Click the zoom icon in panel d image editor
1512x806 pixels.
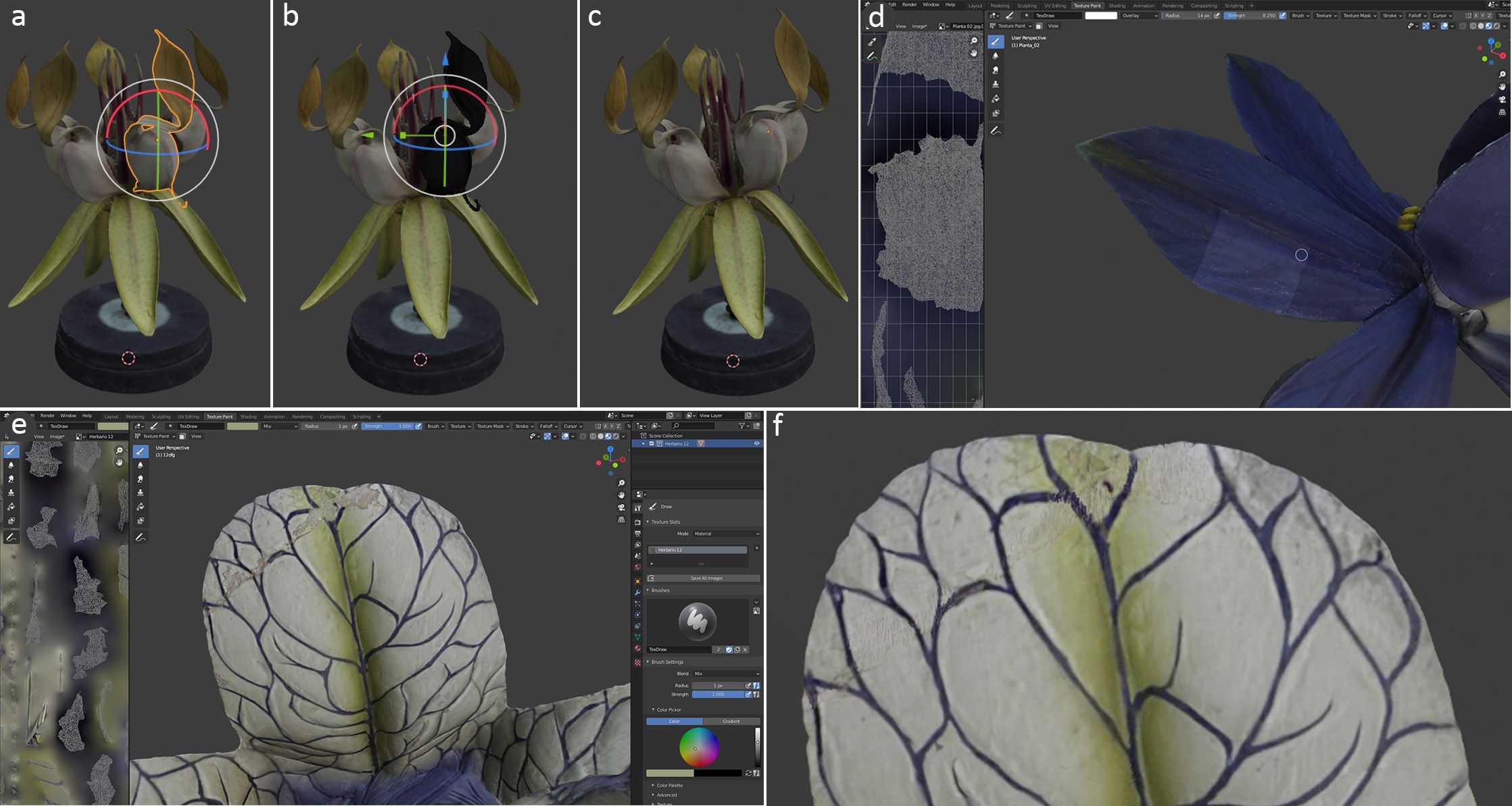pos(974,41)
